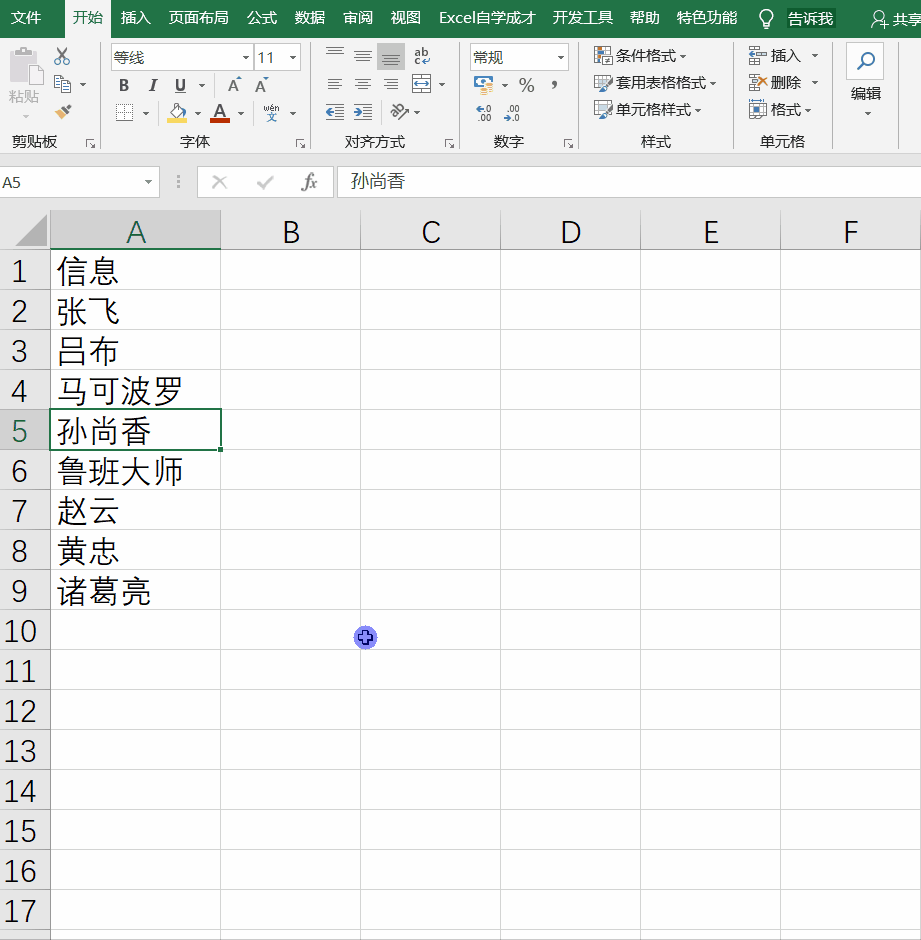Screen dimensions: 921x940
Task: Click Merge and Center icon
Action: pos(422,84)
